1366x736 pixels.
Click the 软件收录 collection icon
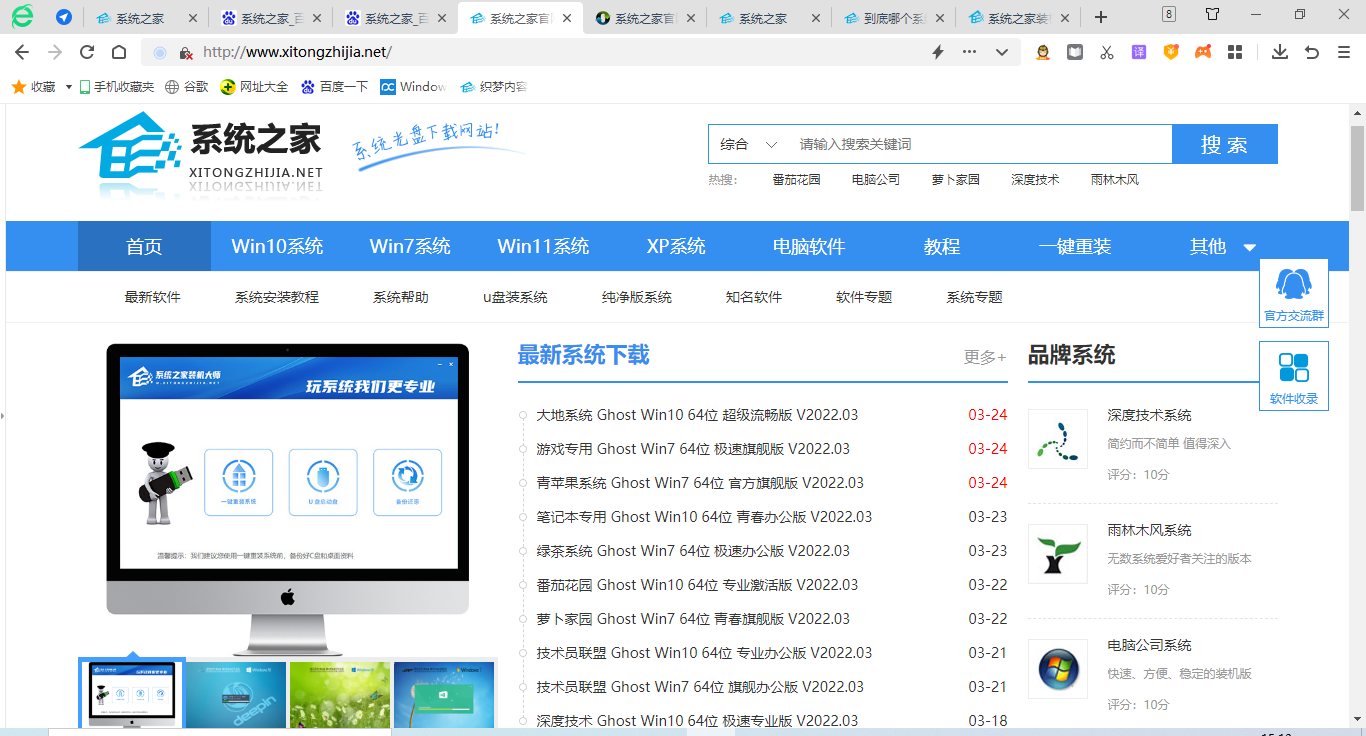[1293, 374]
